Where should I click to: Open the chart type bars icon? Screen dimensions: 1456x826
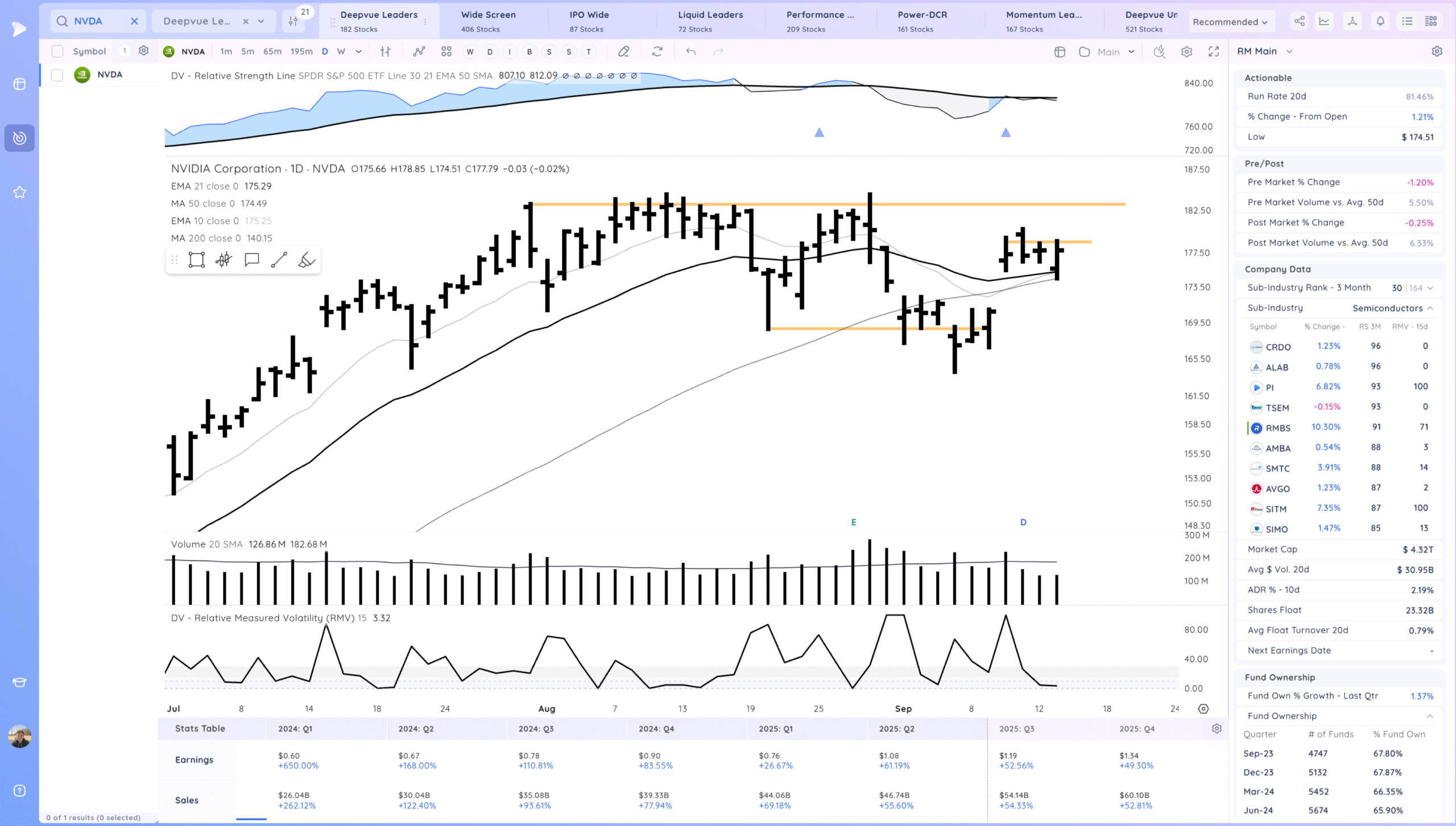tap(386, 52)
